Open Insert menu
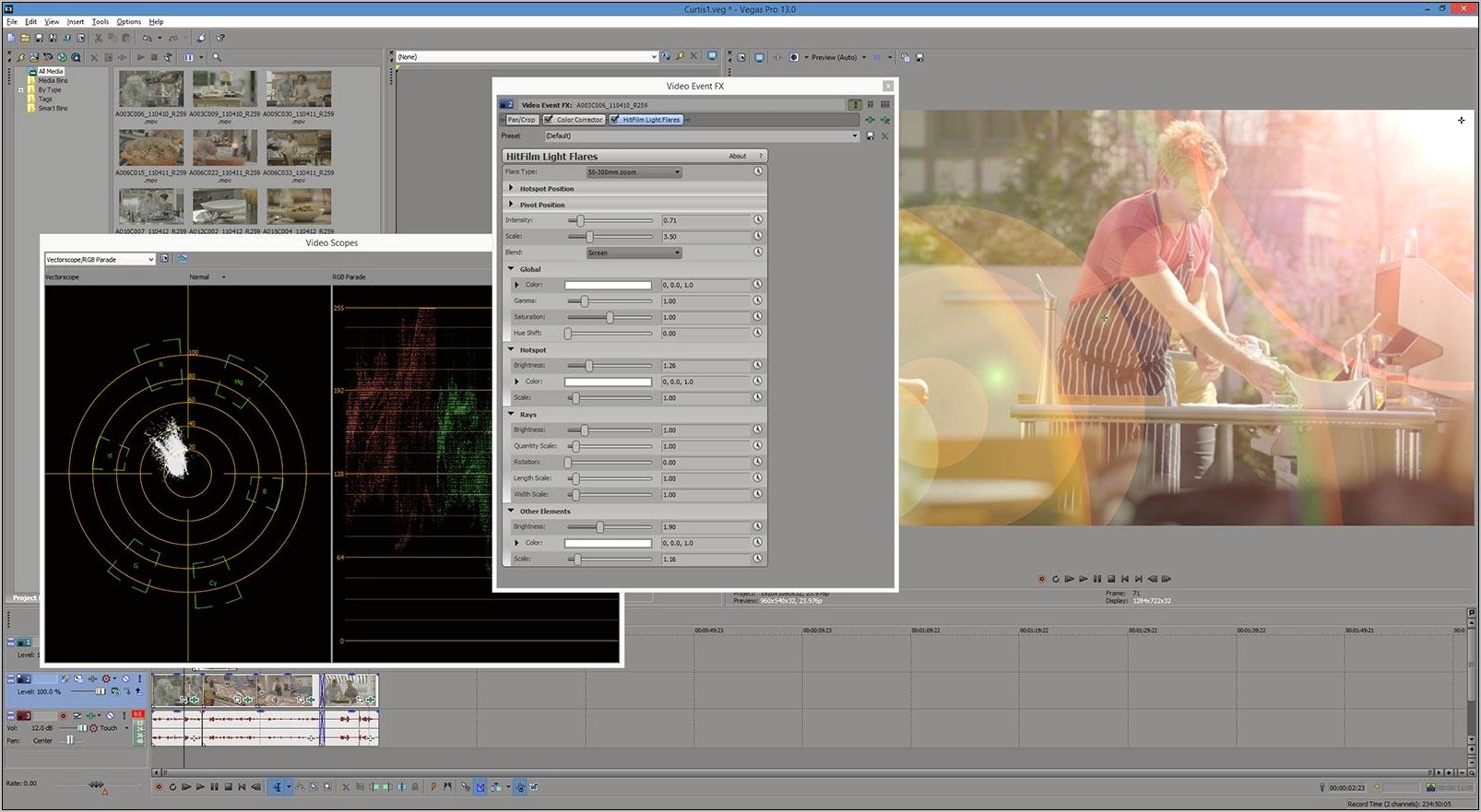Image resolution: width=1481 pixels, height=812 pixels. (x=76, y=21)
